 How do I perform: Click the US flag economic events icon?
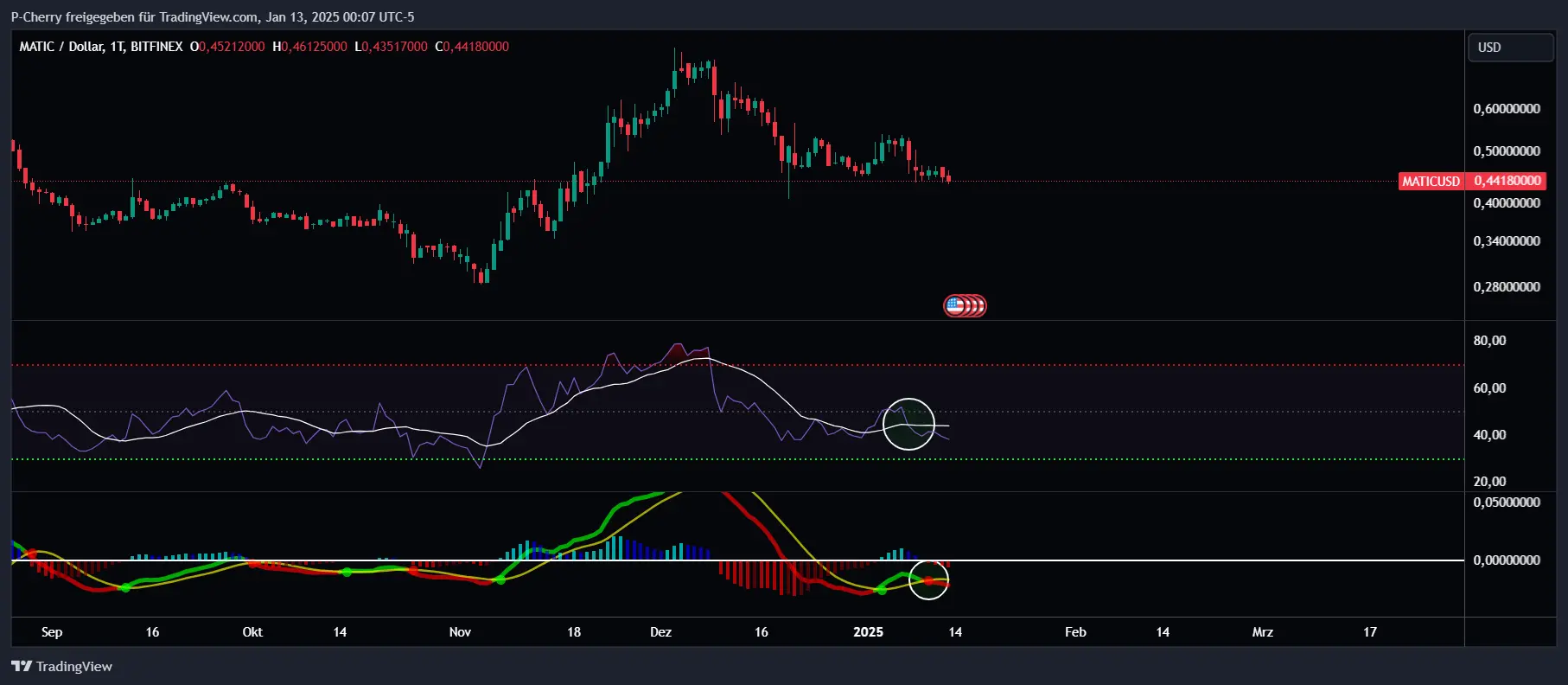955,305
